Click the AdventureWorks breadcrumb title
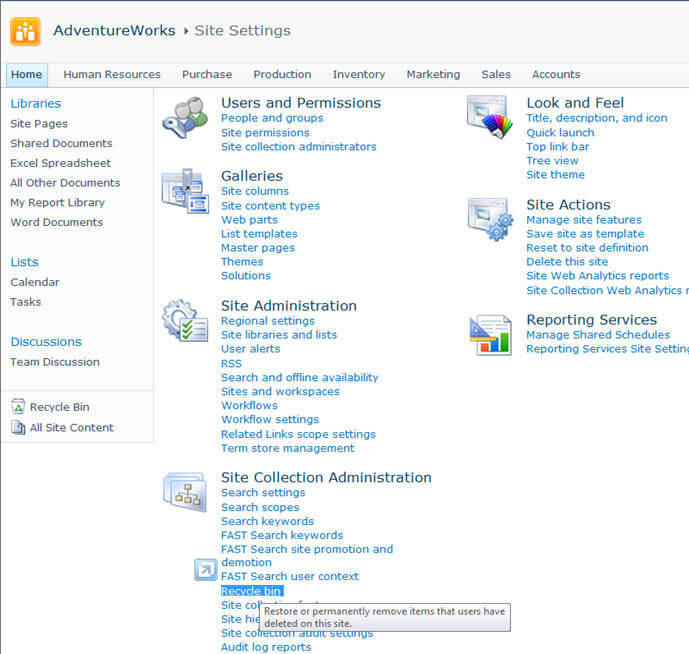Screen dimensions: 689x654 [114, 30]
